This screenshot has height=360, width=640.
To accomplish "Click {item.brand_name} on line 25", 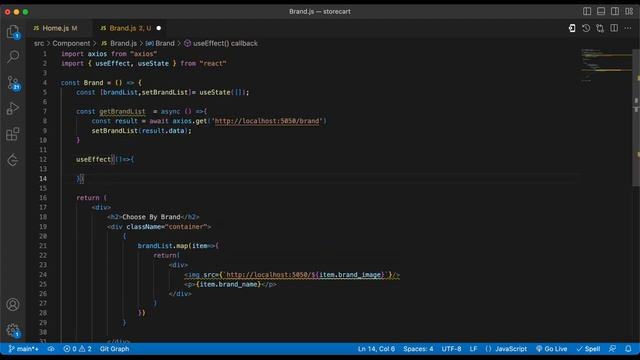I will pyautogui.click(x=228, y=284).
